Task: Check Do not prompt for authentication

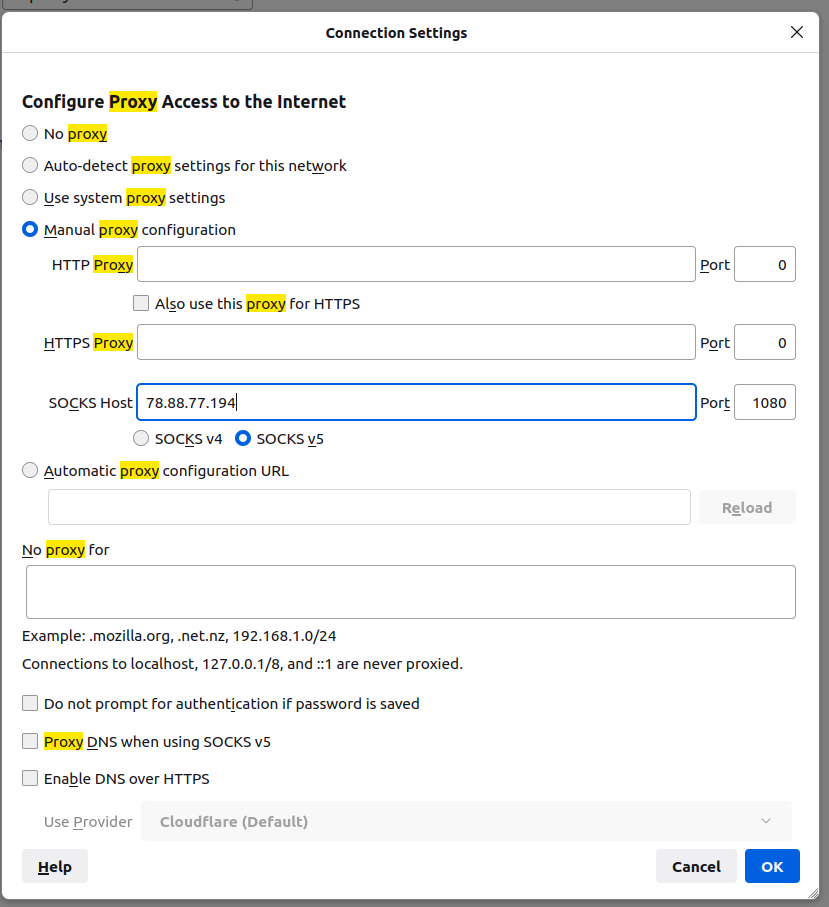Action: coord(31,704)
